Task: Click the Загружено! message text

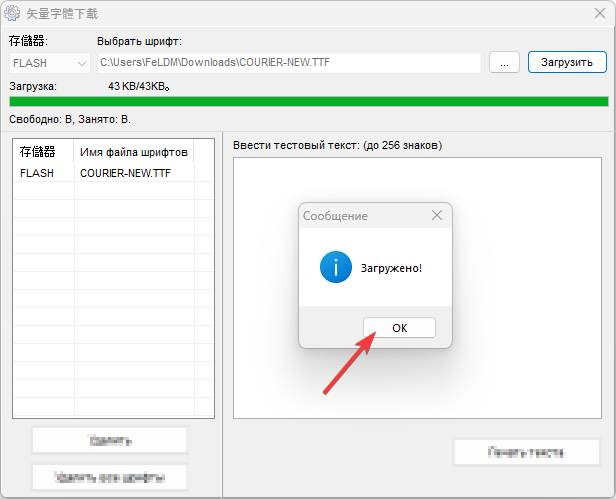Action: click(x=391, y=267)
